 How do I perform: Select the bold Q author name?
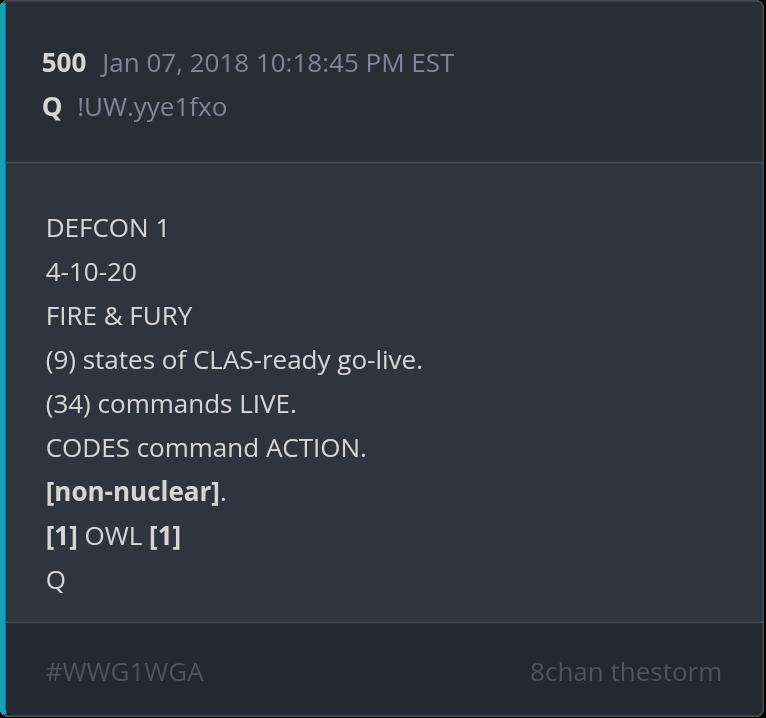pos(52,107)
